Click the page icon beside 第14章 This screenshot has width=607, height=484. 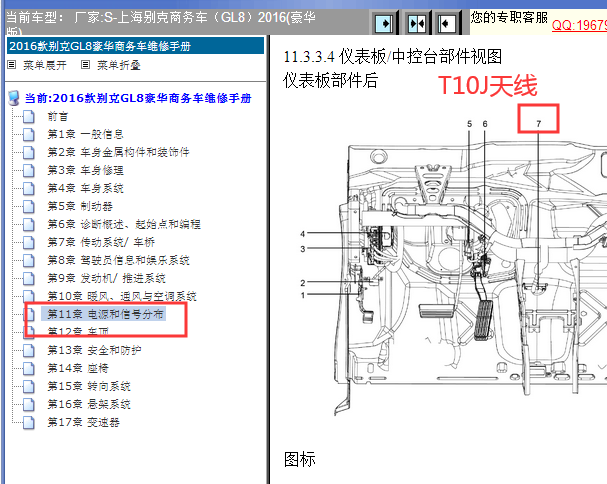[x=29, y=368]
